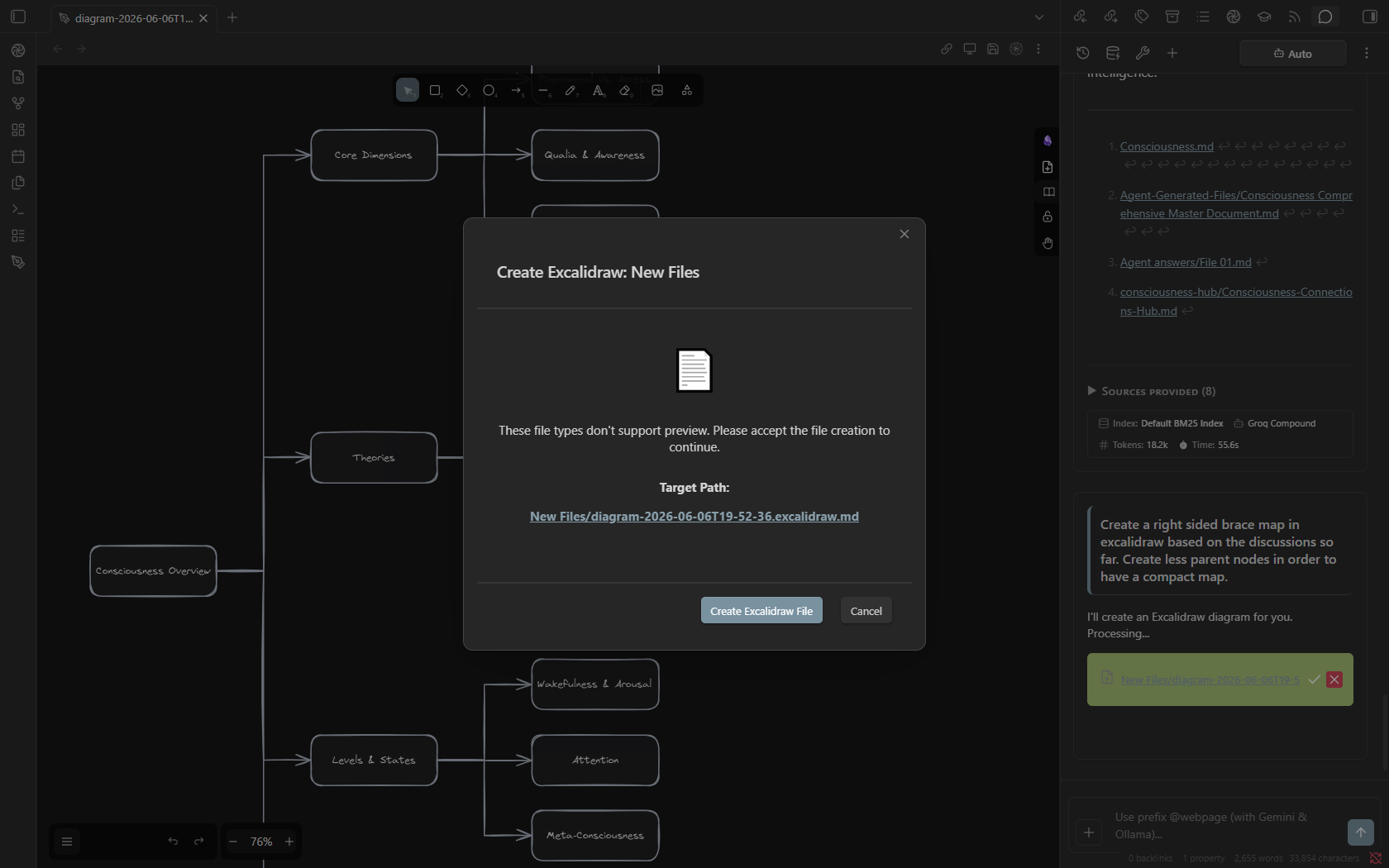This screenshot has height=868, width=1389.
Task: Open the database index icon
Action: [1113, 53]
